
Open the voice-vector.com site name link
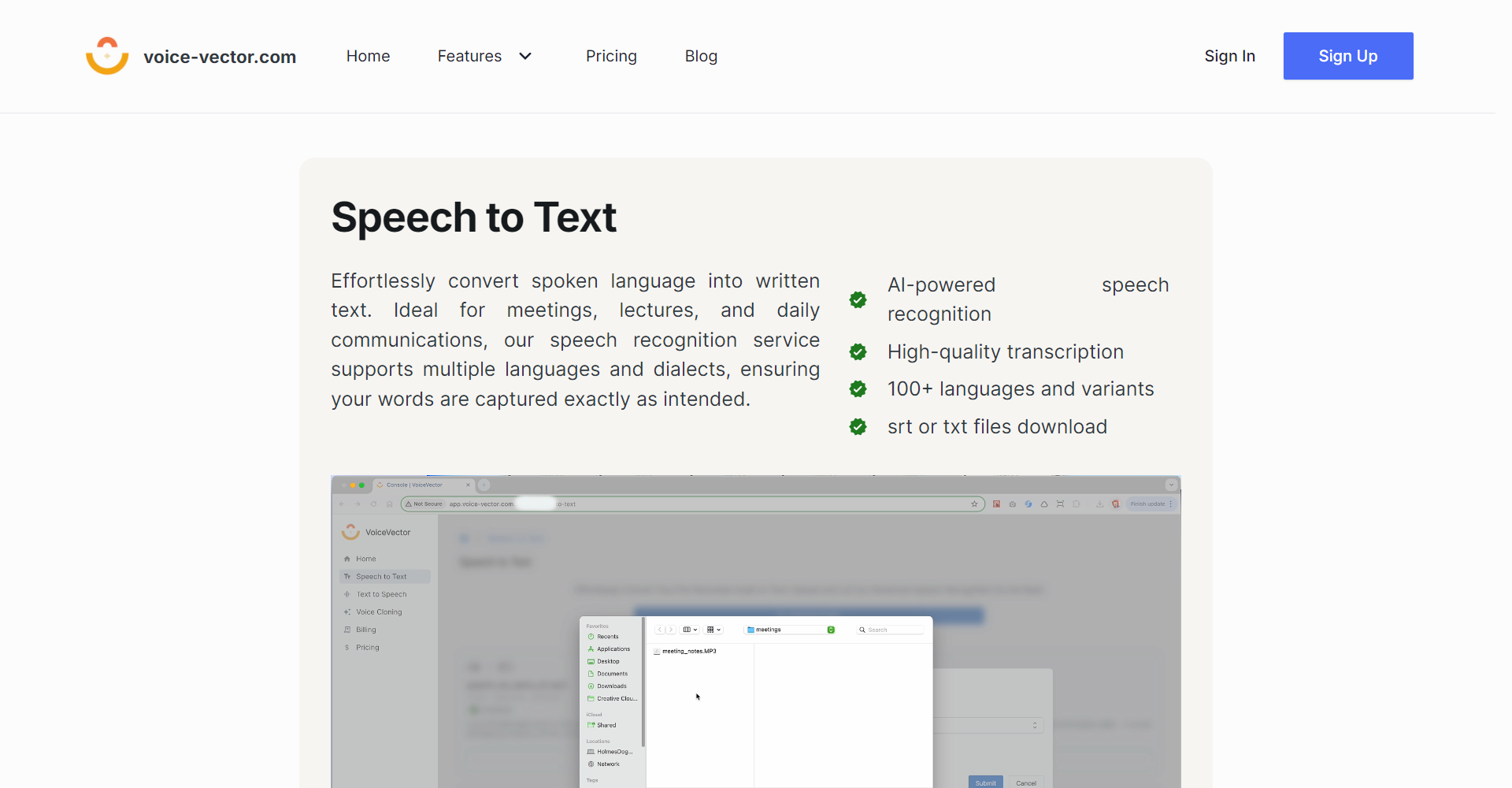click(x=220, y=57)
